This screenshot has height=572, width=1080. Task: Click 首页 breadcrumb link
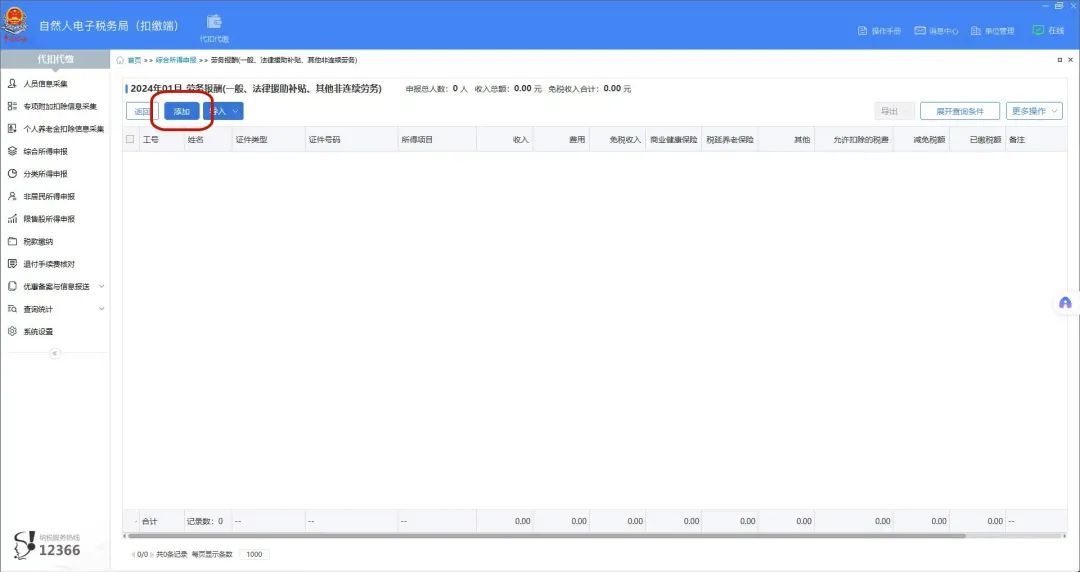pyautogui.click(x=134, y=61)
